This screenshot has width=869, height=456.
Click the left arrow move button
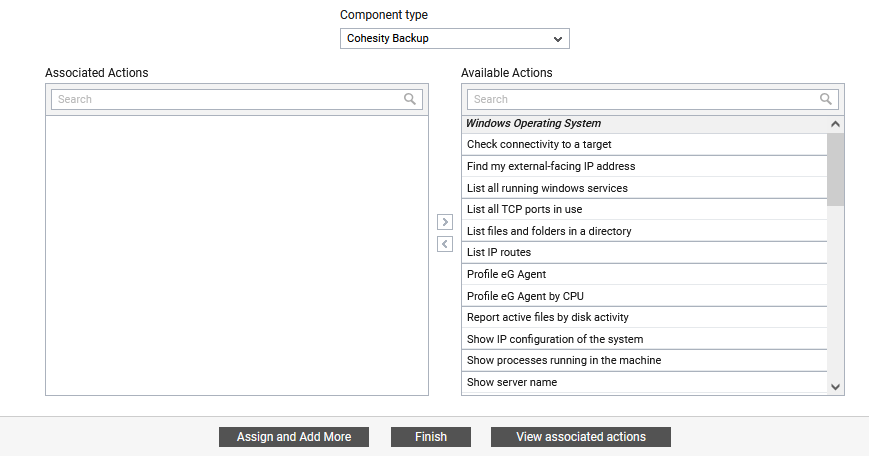pyautogui.click(x=445, y=244)
